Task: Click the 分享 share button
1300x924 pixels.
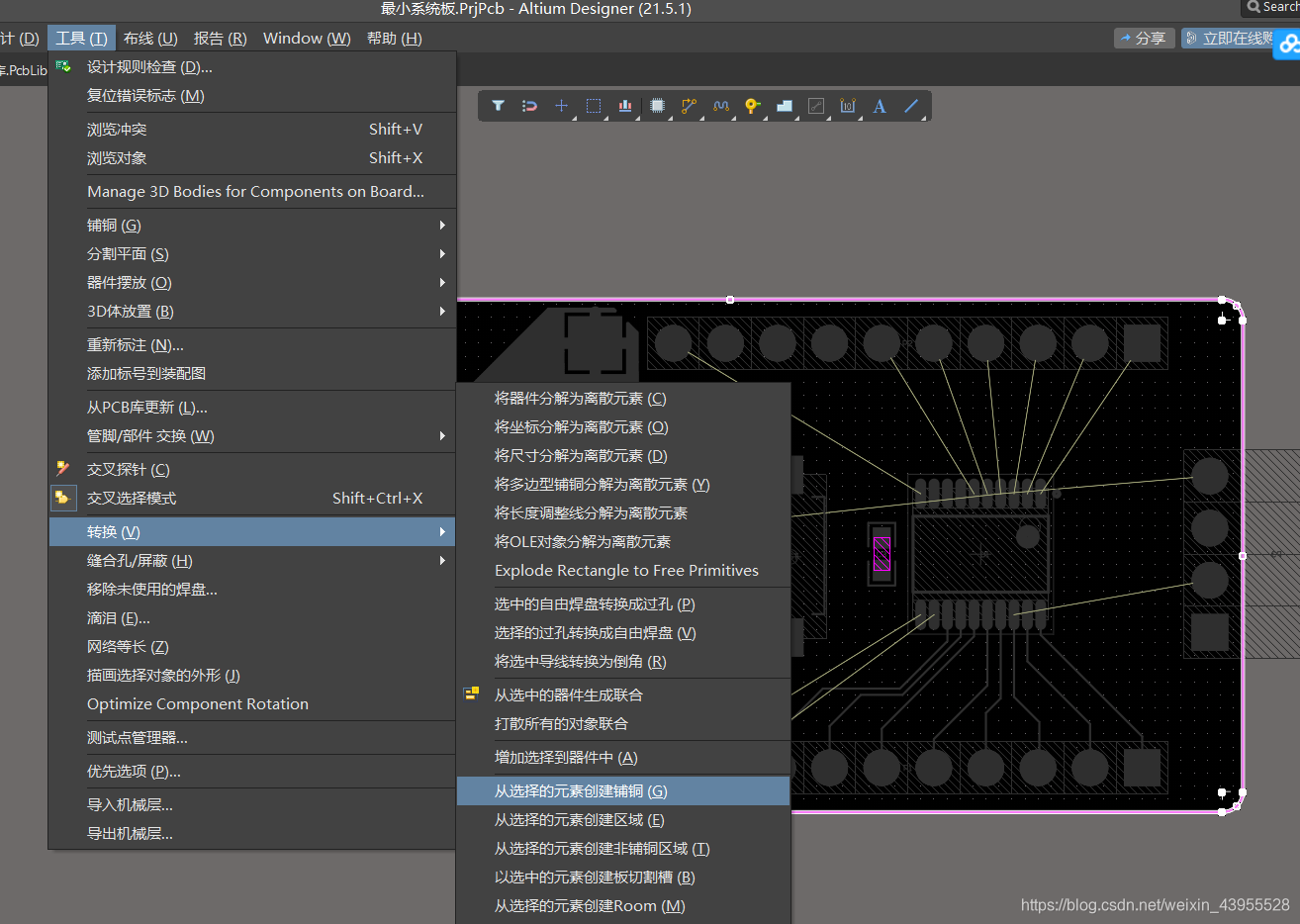Action: click(1144, 39)
